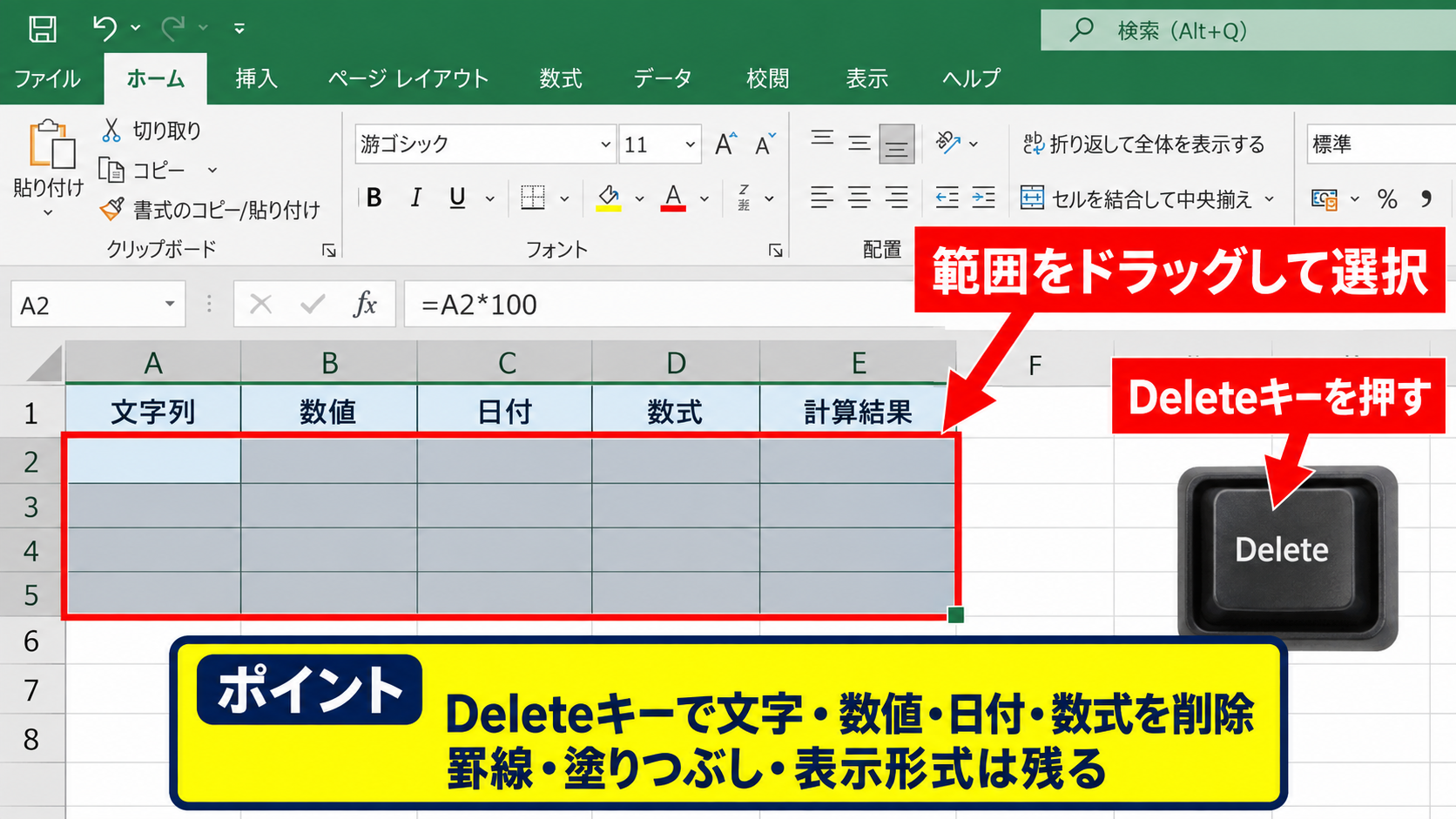Screen dimensions: 1456x819
Task: Switch to the 挿入 tab
Action: coord(256,78)
